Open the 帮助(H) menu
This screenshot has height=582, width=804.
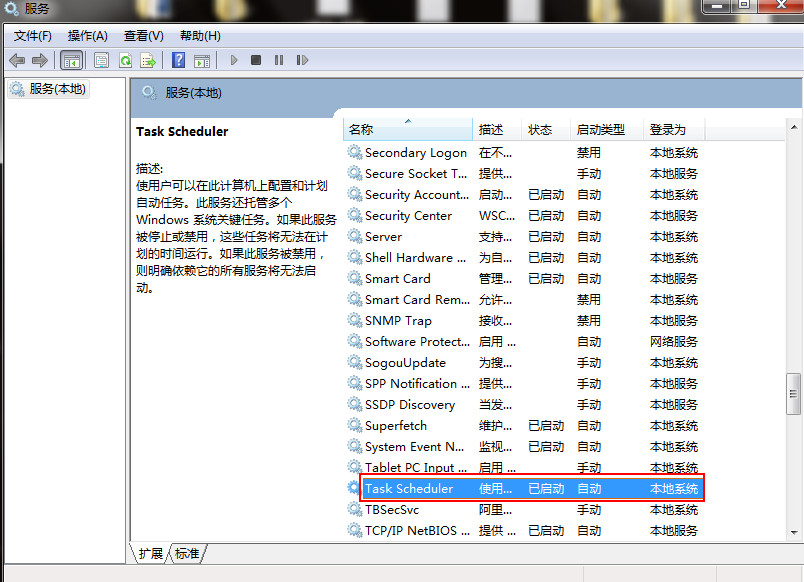200,36
